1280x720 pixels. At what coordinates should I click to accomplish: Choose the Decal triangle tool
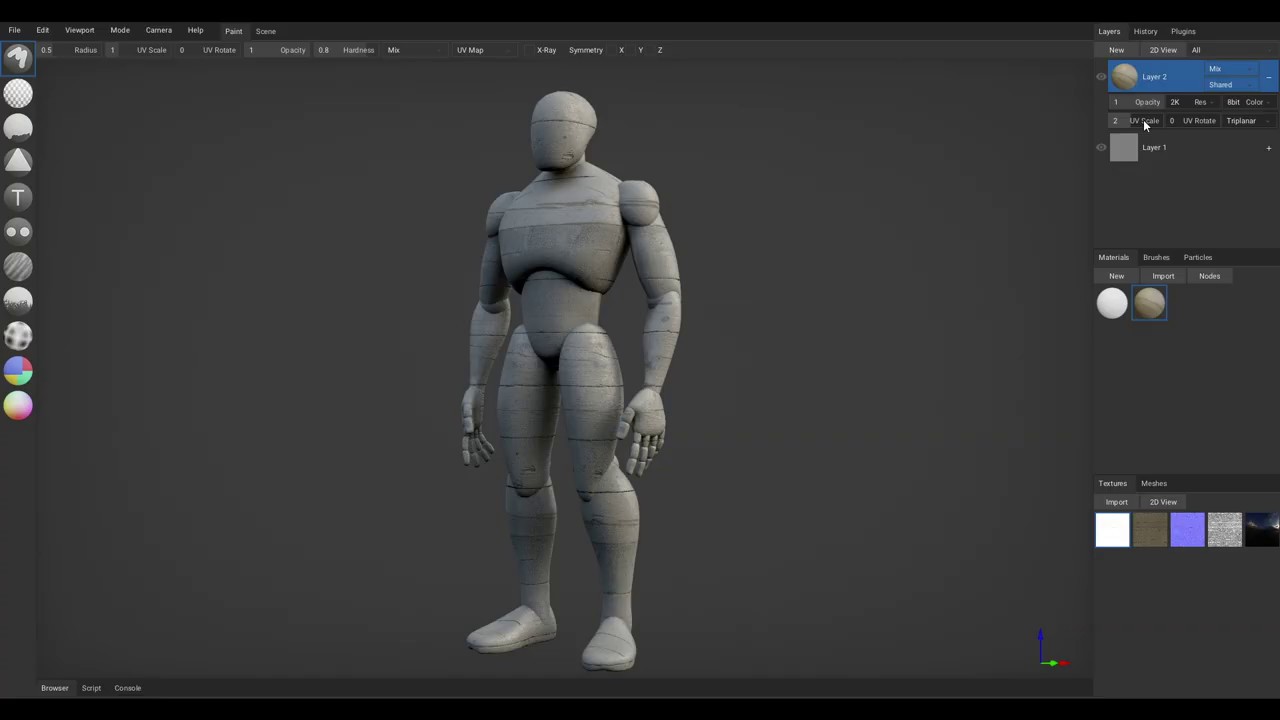pos(18,161)
